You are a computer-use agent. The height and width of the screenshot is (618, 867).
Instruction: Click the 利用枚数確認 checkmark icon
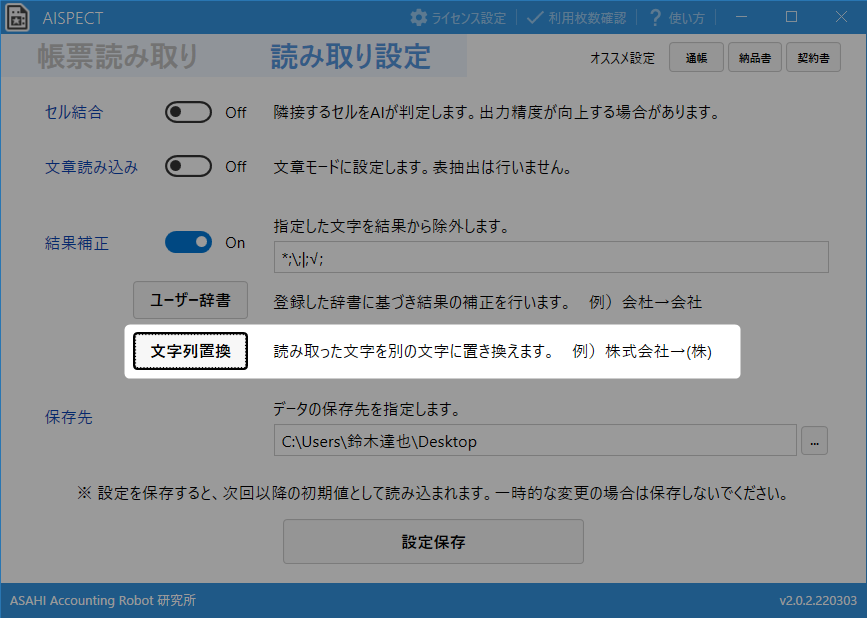tap(535, 18)
